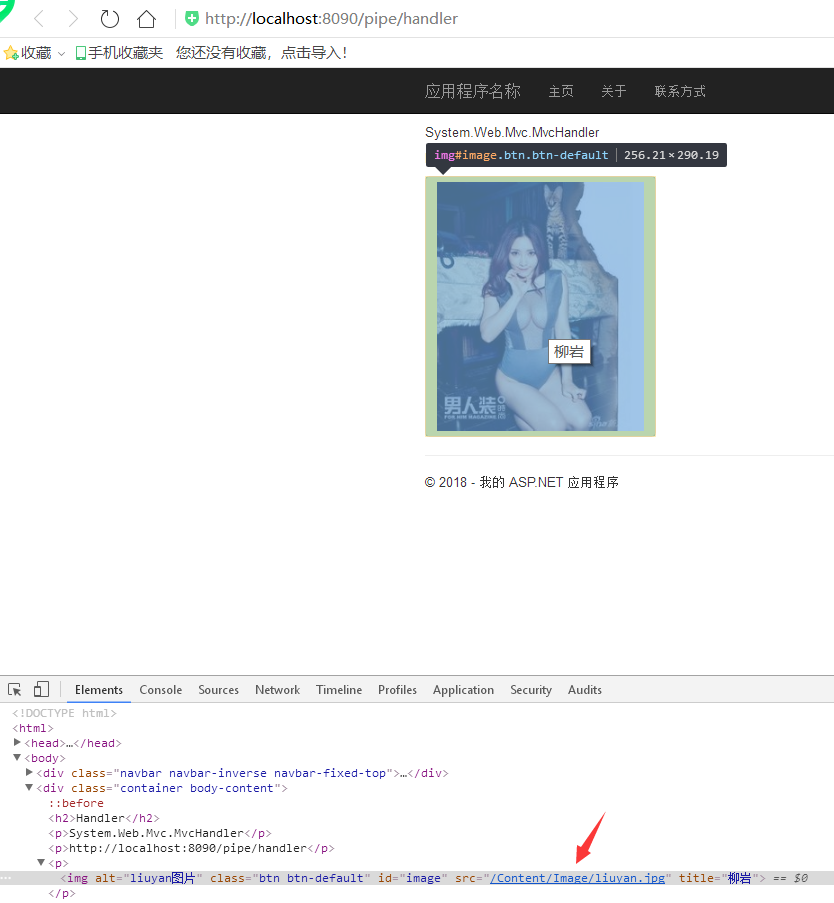Expand the 收藏 favorites dropdown arrow
The image size is (834, 903).
click(x=61, y=54)
